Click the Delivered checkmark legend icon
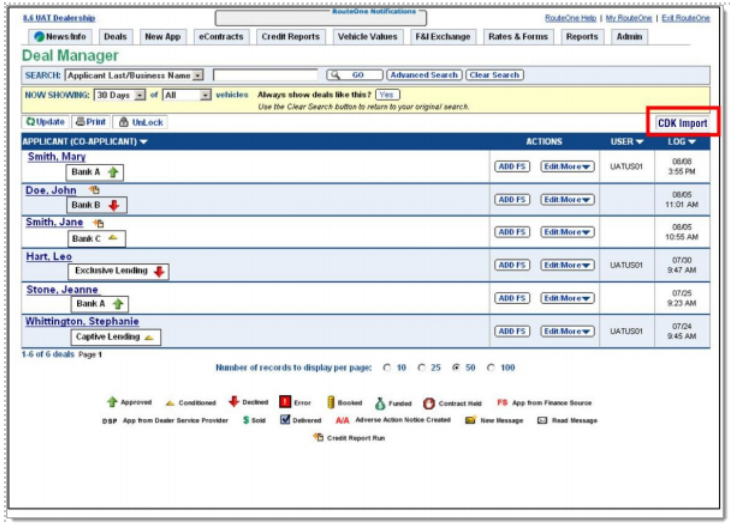This screenshot has width=730, height=524. [285, 419]
